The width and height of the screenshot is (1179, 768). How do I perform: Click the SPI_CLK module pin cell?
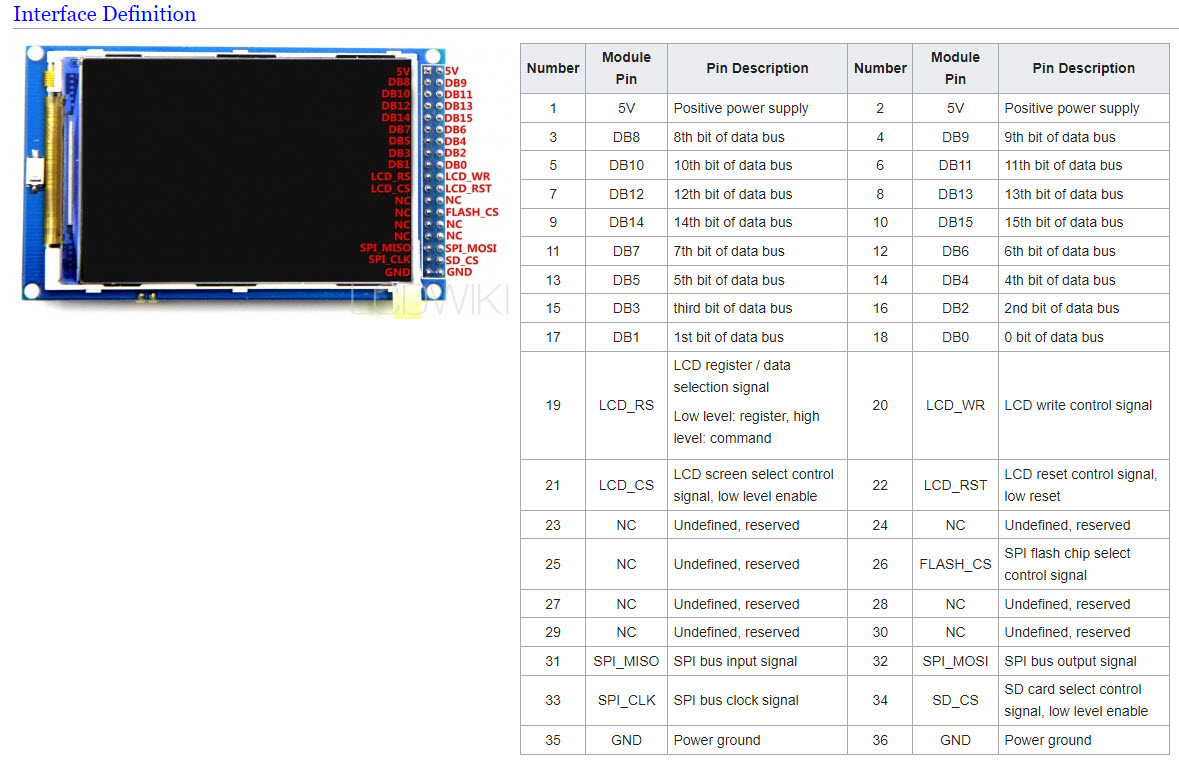pyautogui.click(x=626, y=700)
